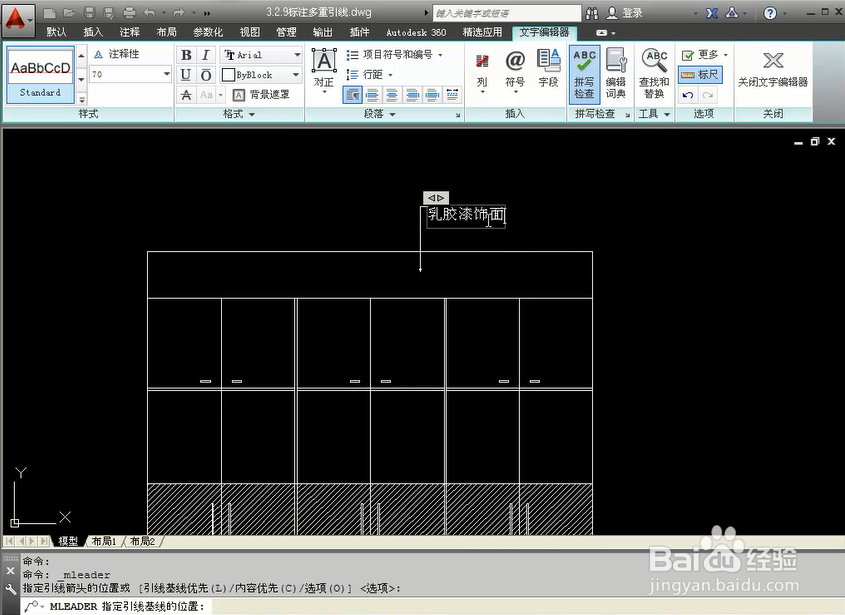Viewport: 845px width, 615px height.
Task: Switch to the 默认 ribbon tab
Action: point(56,32)
